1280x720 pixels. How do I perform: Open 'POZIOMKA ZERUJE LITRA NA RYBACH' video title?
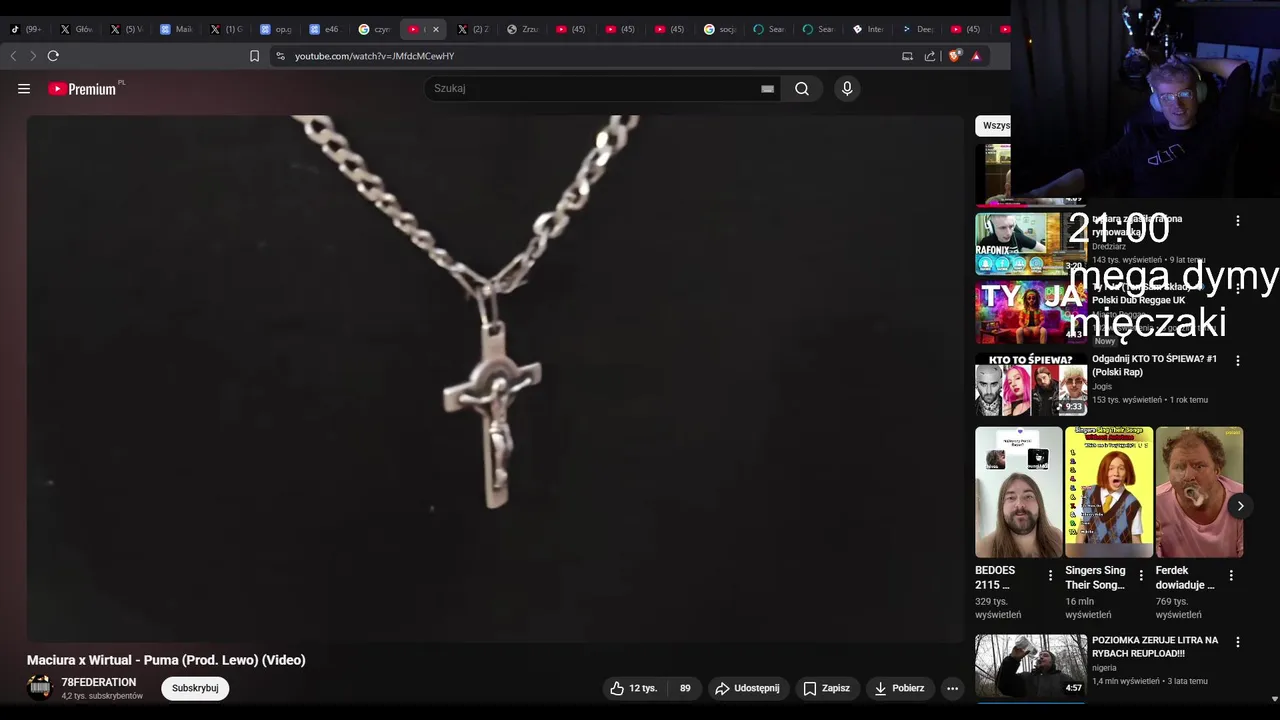(1155, 647)
